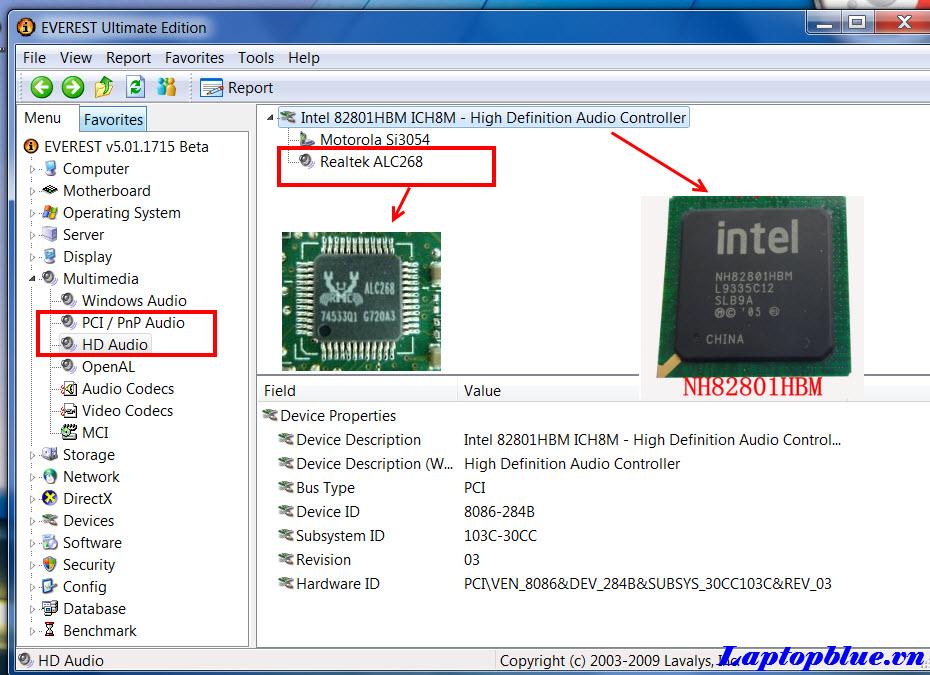Expand the Display tree node
This screenshot has width=930, height=675.
click(33, 257)
